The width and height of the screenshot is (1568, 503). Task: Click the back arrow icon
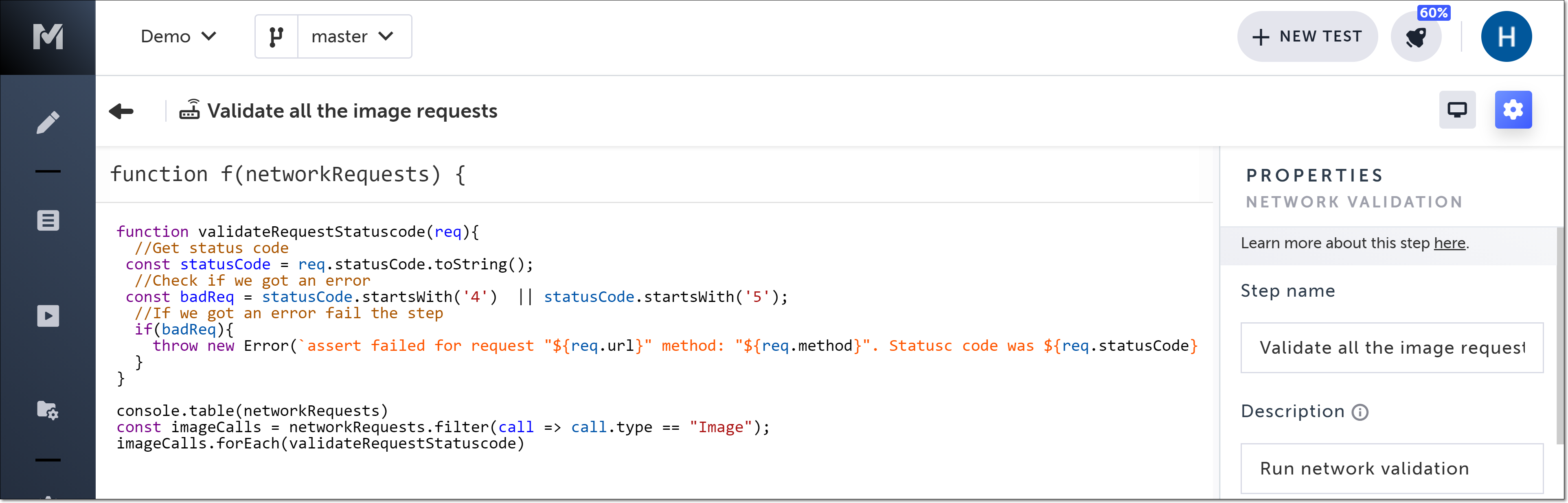(121, 112)
